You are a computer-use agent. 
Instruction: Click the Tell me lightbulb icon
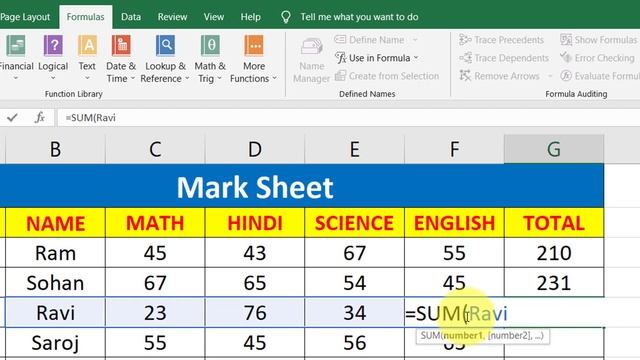pos(286,17)
